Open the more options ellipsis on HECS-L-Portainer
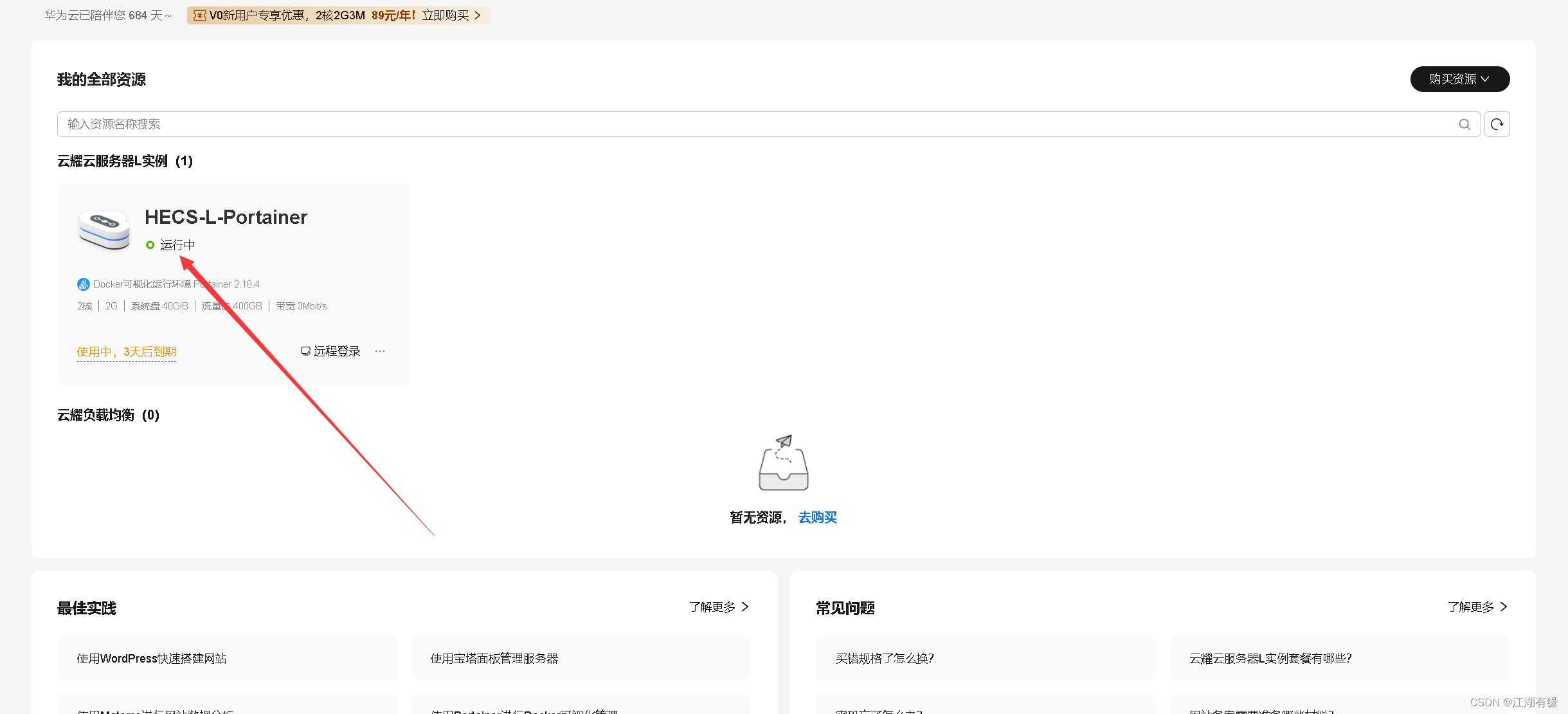This screenshot has height=714, width=1568. [380, 351]
